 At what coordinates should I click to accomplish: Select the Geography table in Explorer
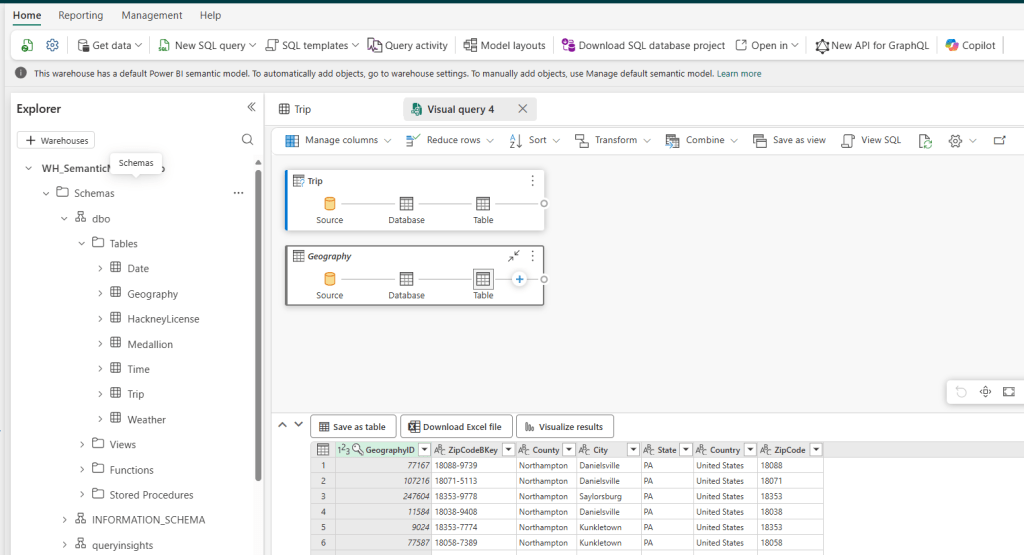coord(152,294)
